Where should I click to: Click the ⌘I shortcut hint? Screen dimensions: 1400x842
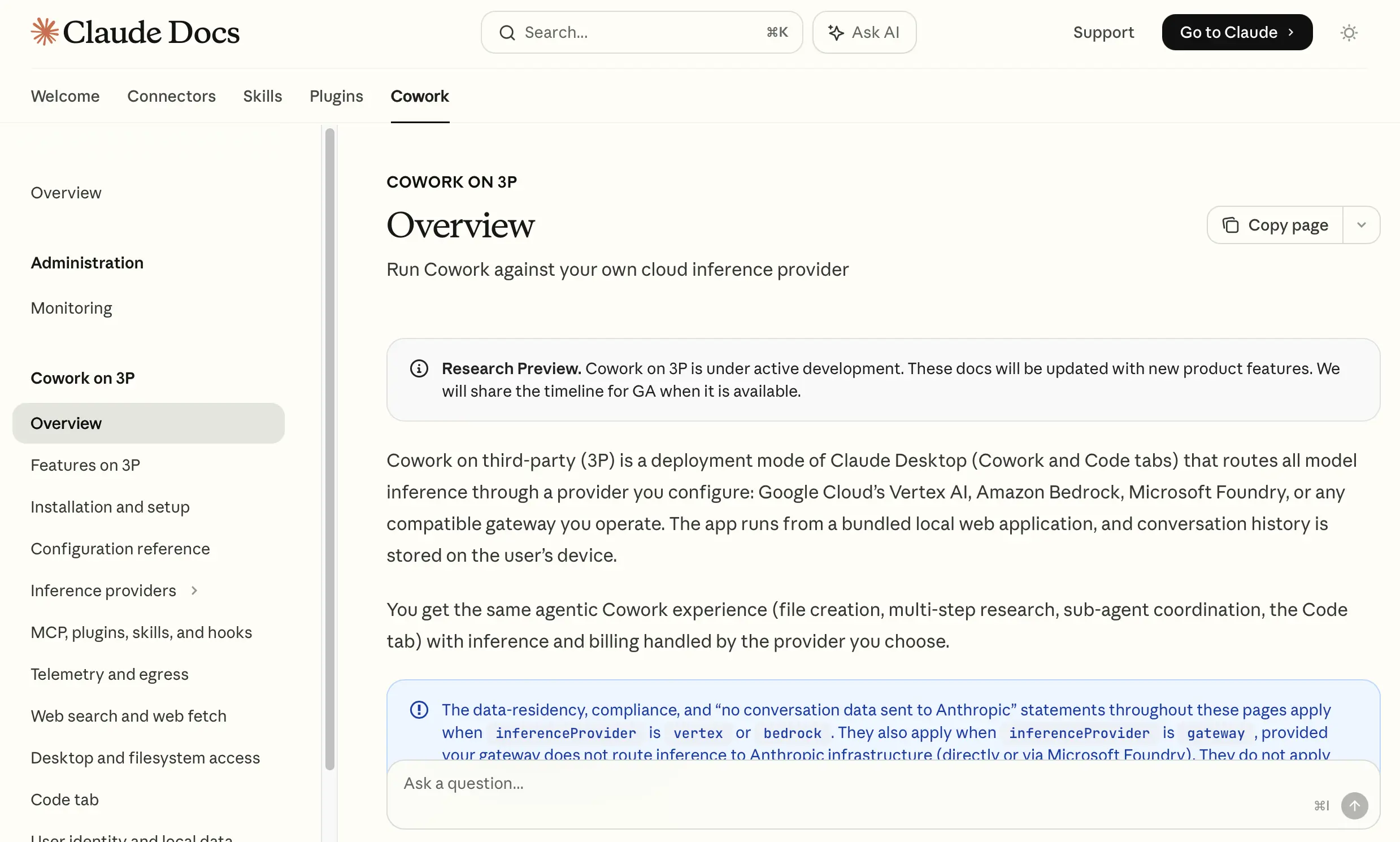point(1321,806)
